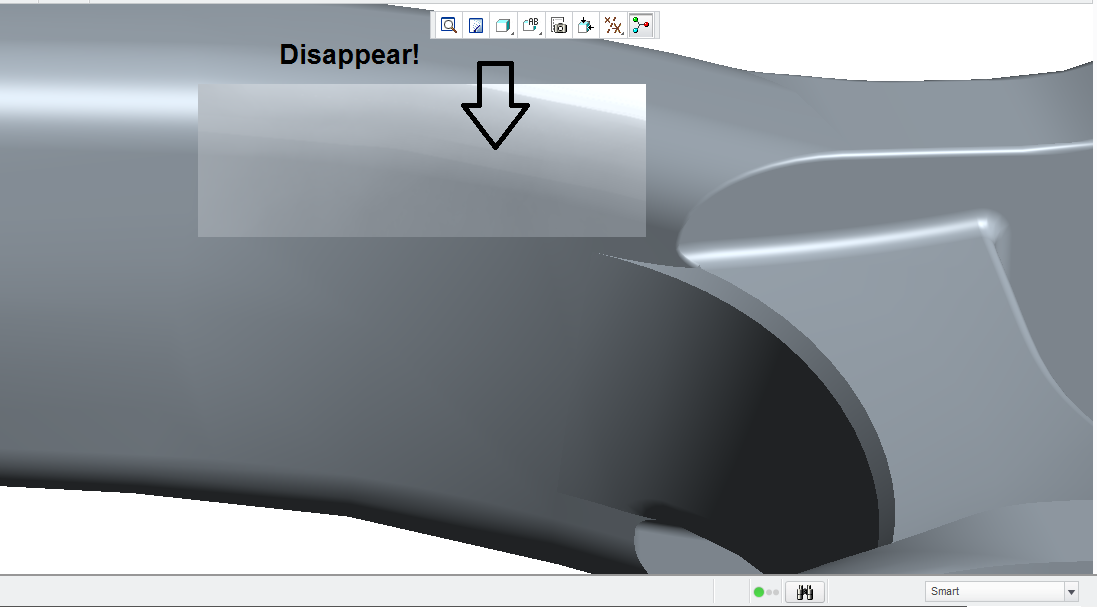Click the Zoom In magnifier icon
The height and width of the screenshot is (607, 1097).
448,26
